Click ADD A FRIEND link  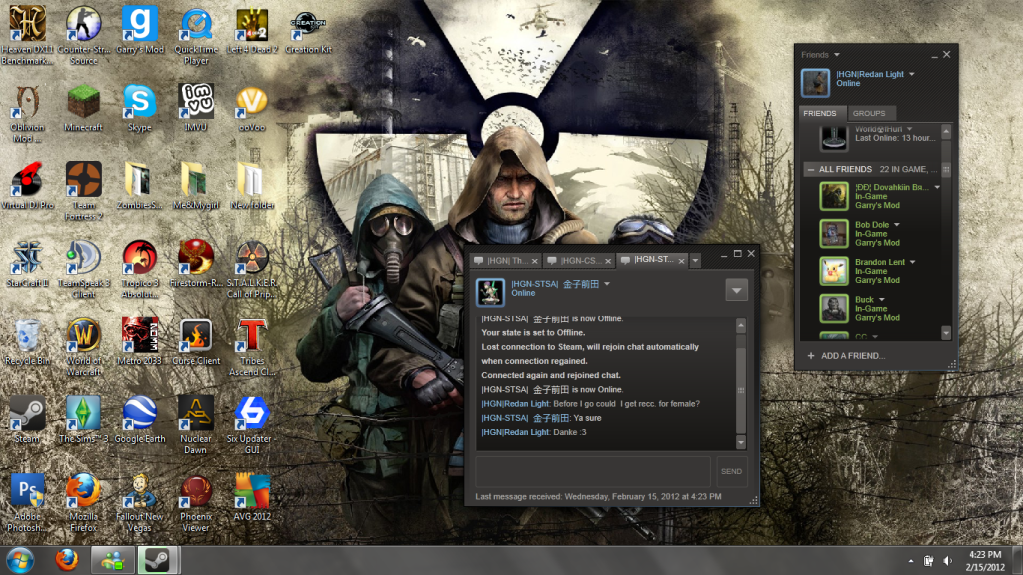846,356
